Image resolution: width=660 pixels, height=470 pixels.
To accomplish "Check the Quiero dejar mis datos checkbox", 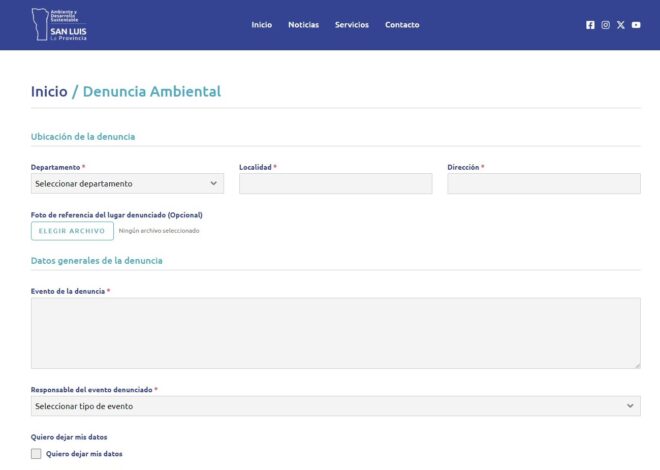I will point(36,454).
